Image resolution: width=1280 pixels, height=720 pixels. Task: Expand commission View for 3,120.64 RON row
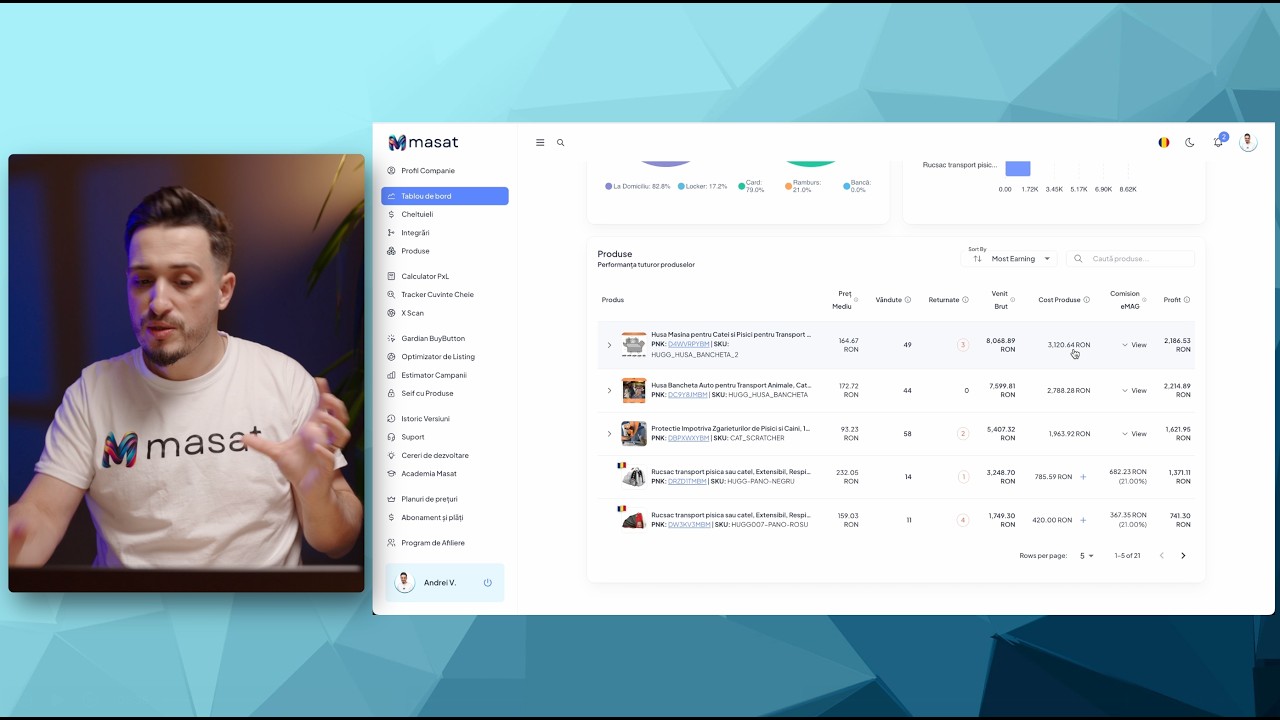pyautogui.click(x=1134, y=345)
